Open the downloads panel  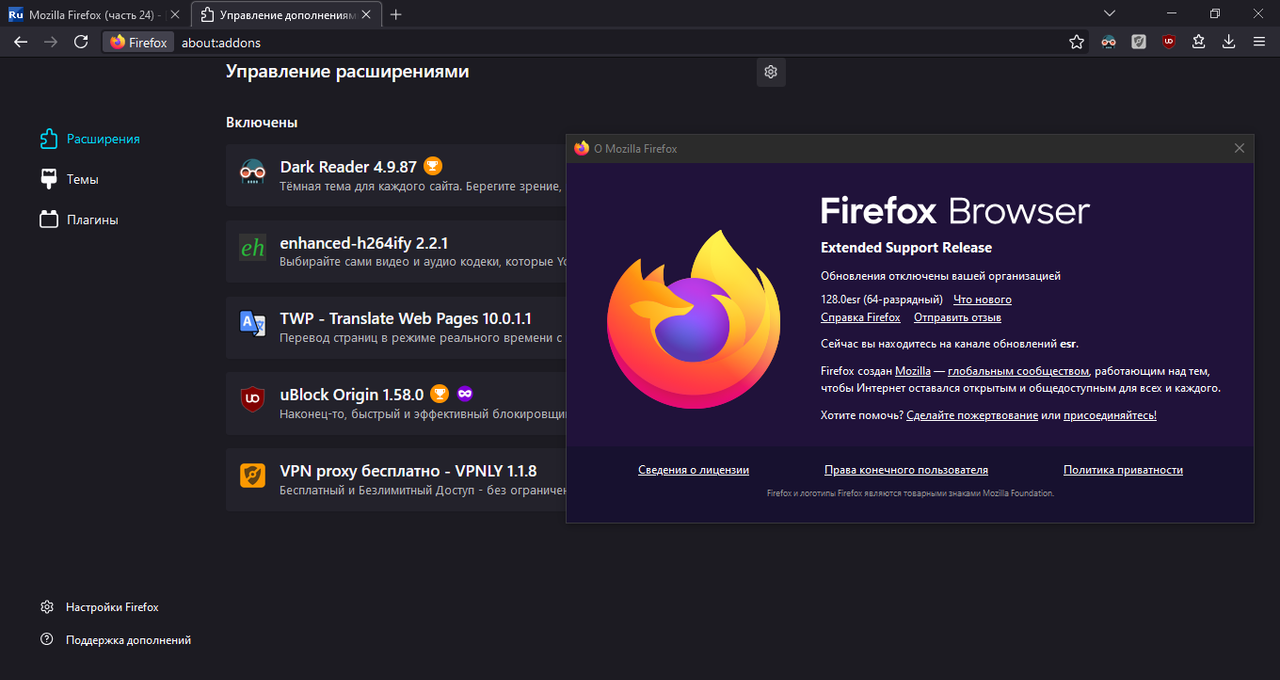[1229, 42]
